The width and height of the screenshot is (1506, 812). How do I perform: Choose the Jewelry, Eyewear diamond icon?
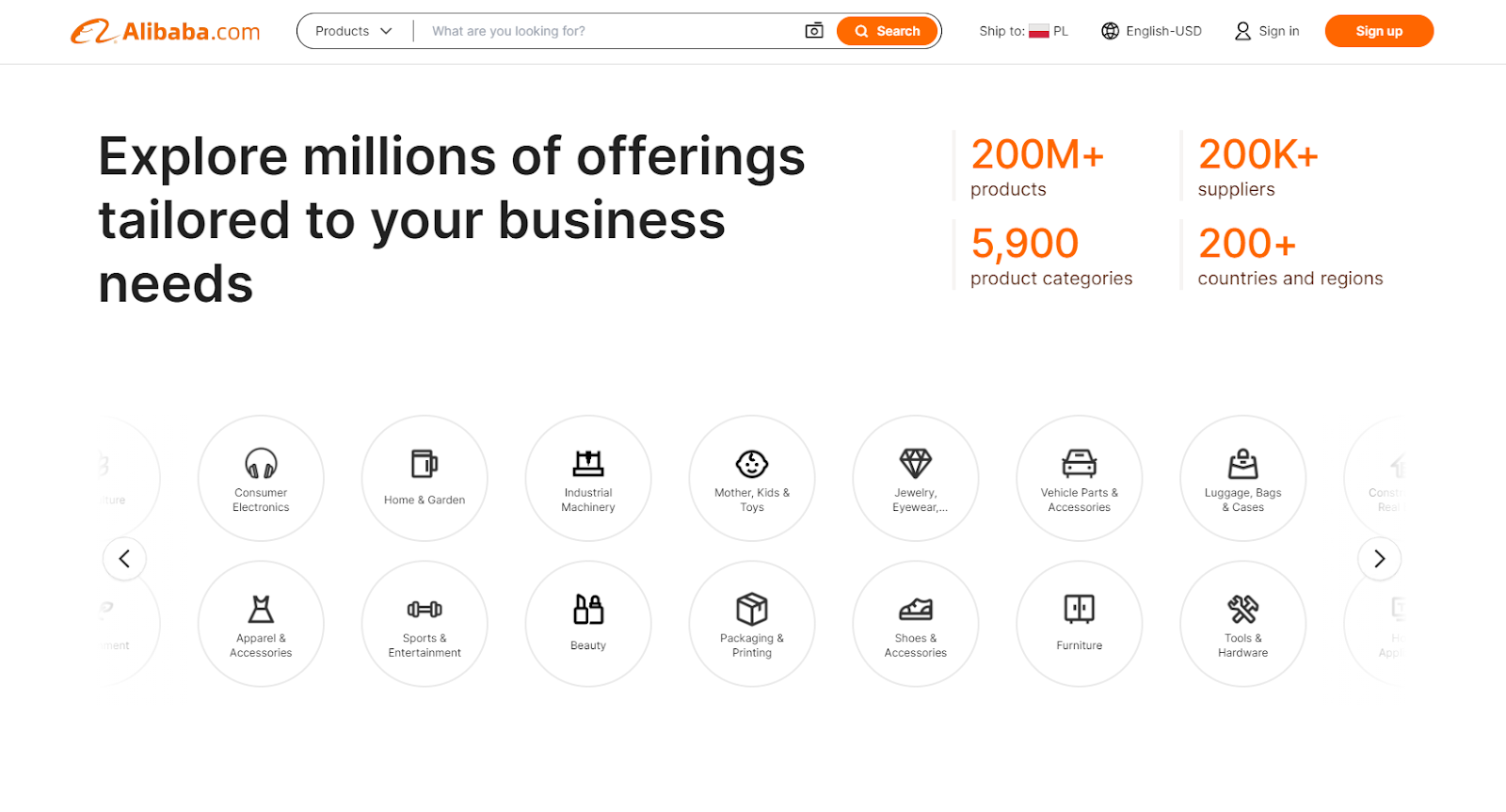click(915, 463)
